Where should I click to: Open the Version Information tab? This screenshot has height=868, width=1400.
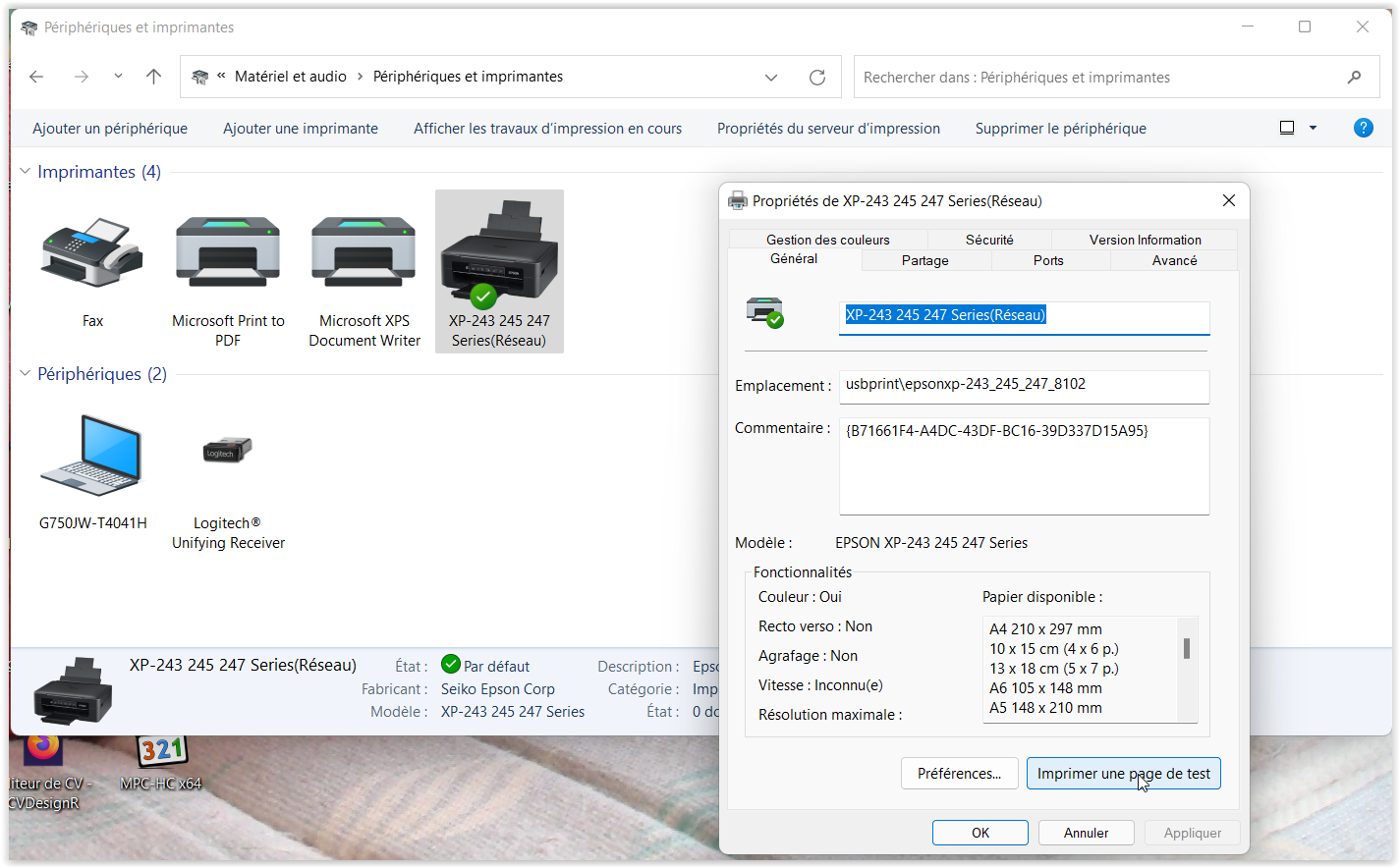[1146, 240]
